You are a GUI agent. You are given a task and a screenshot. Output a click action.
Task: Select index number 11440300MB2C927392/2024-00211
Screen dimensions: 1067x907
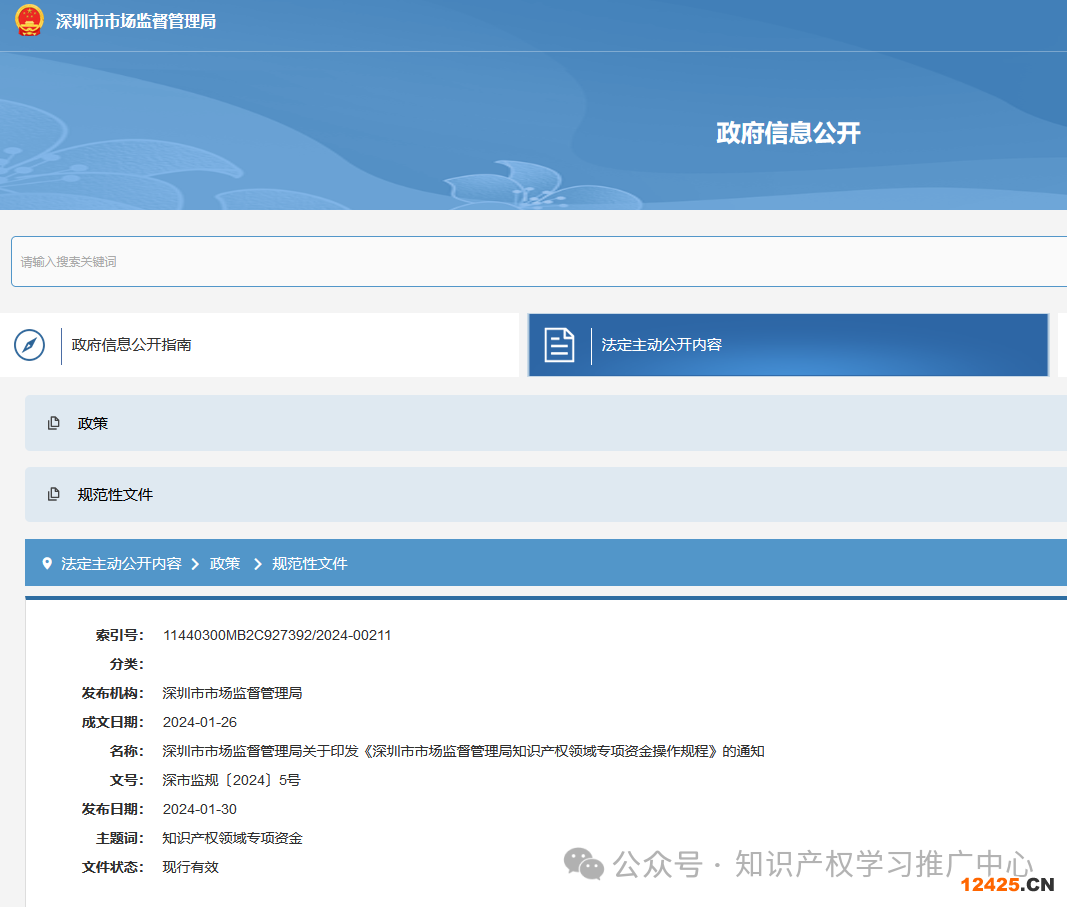point(277,635)
